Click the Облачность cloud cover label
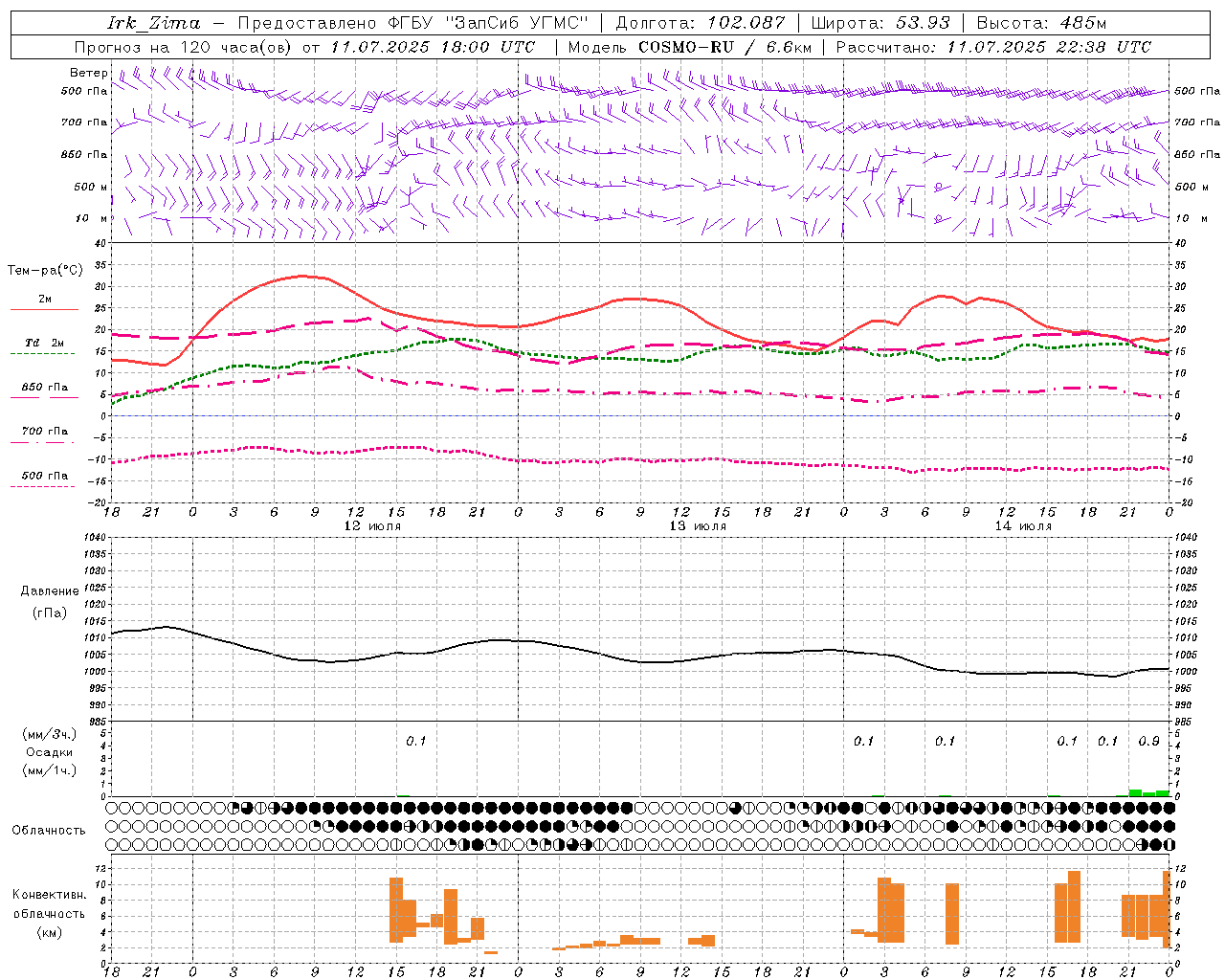 [x=49, y=830]
